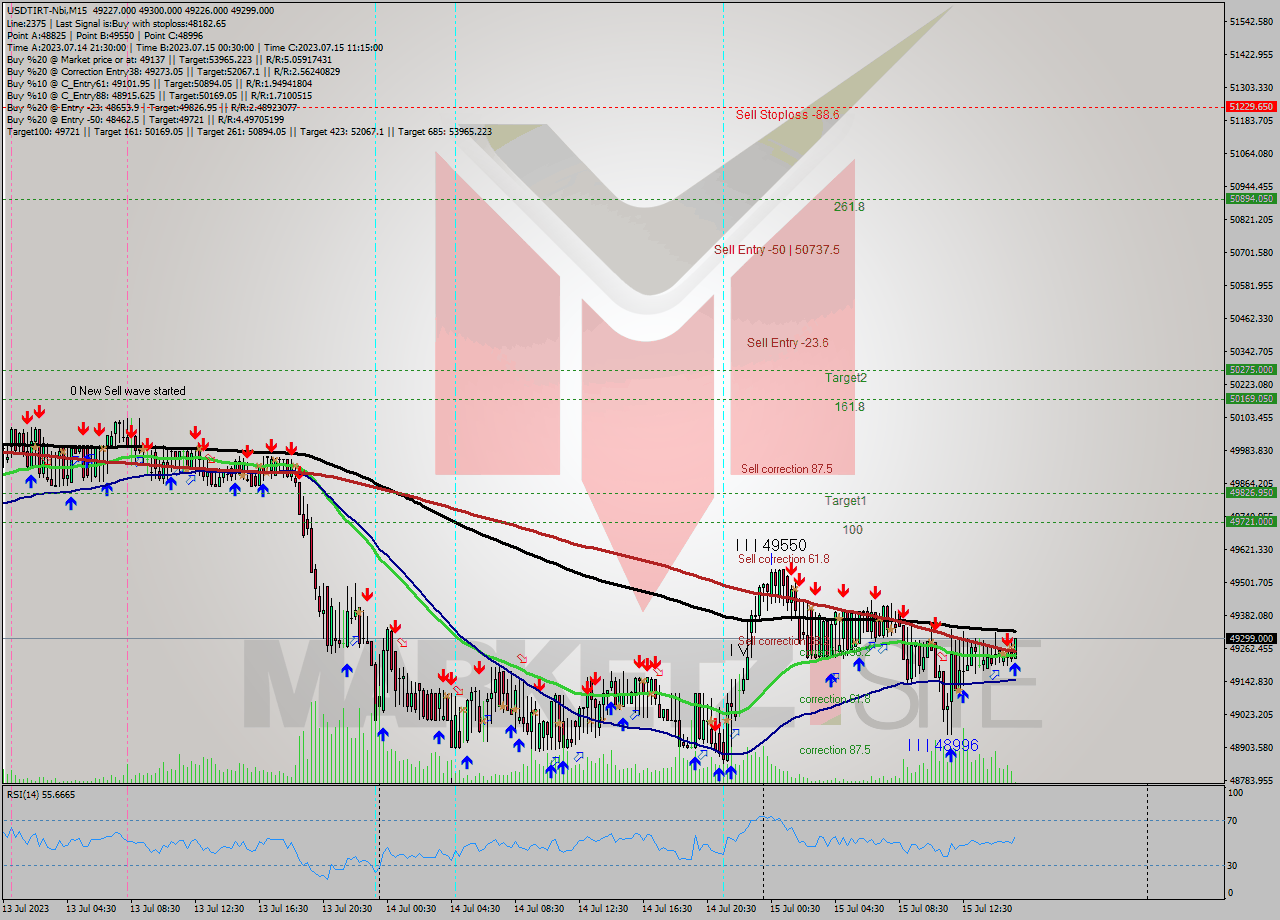The width and height of the screenshot is (1280, 920).
Task: Click the 'Sell Entry -23.6' label
Action: click(787, 343)
